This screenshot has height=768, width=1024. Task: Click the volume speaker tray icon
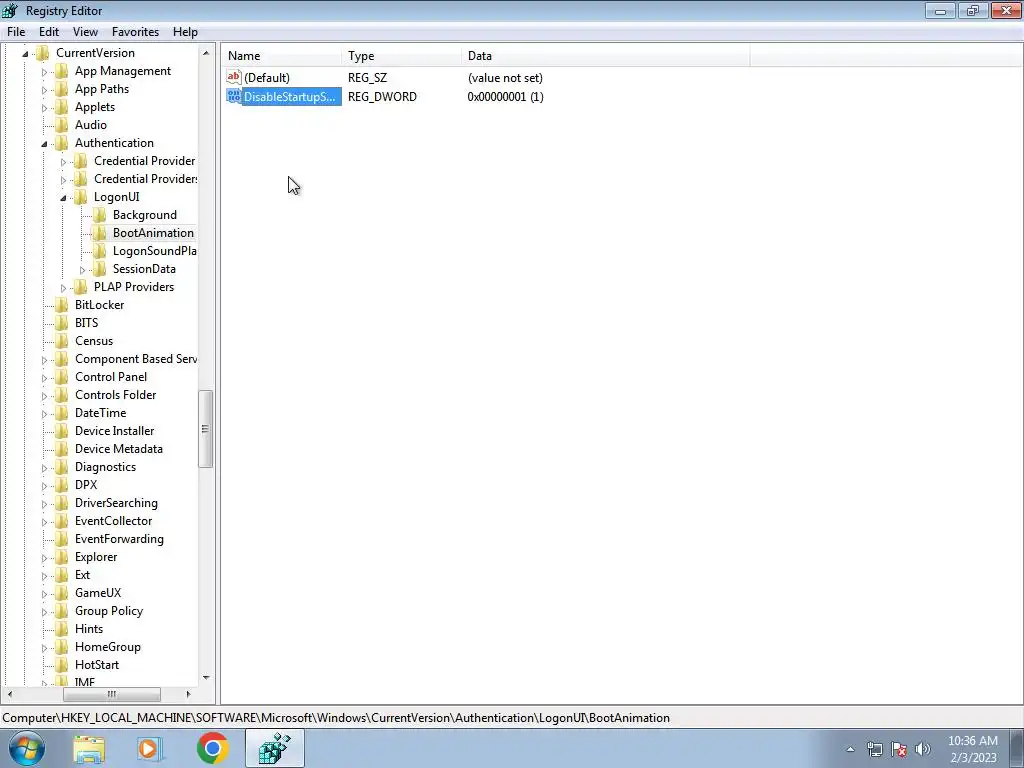click(x=923, y=750)
